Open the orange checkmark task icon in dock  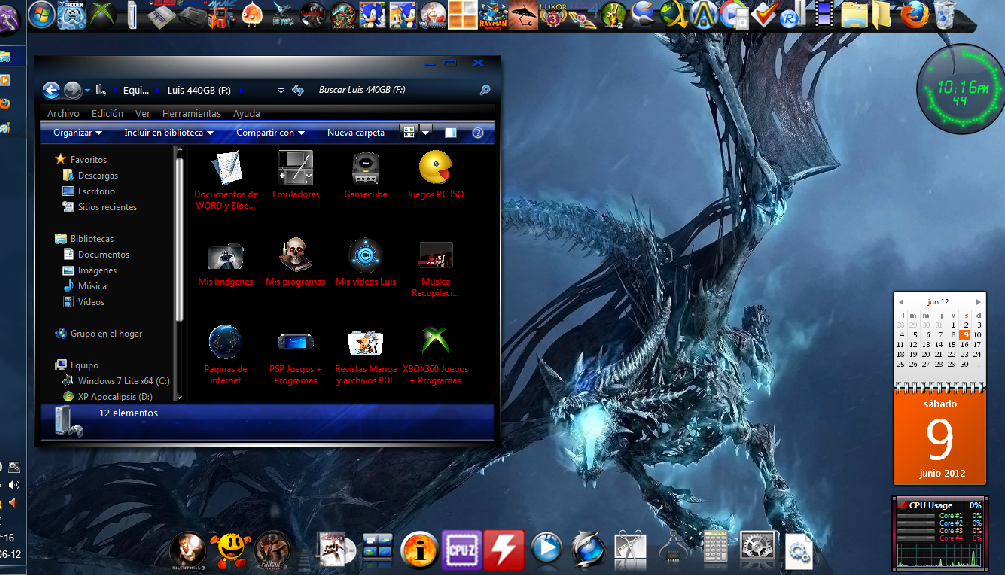click(764, 15)
